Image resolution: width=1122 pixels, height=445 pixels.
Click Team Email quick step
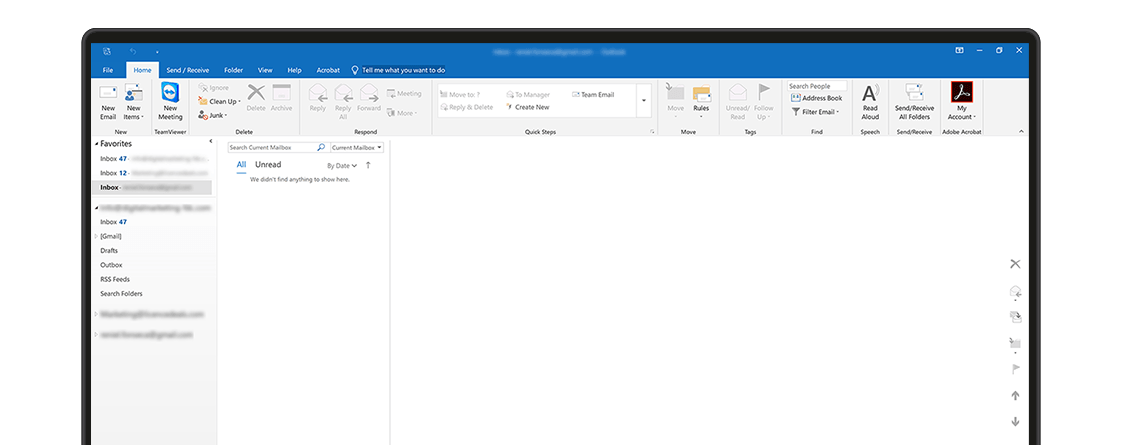click(597, 94)
